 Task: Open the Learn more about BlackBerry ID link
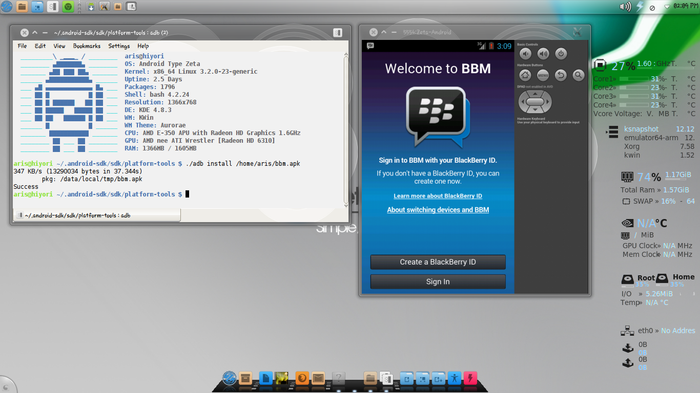pos(438,196)
